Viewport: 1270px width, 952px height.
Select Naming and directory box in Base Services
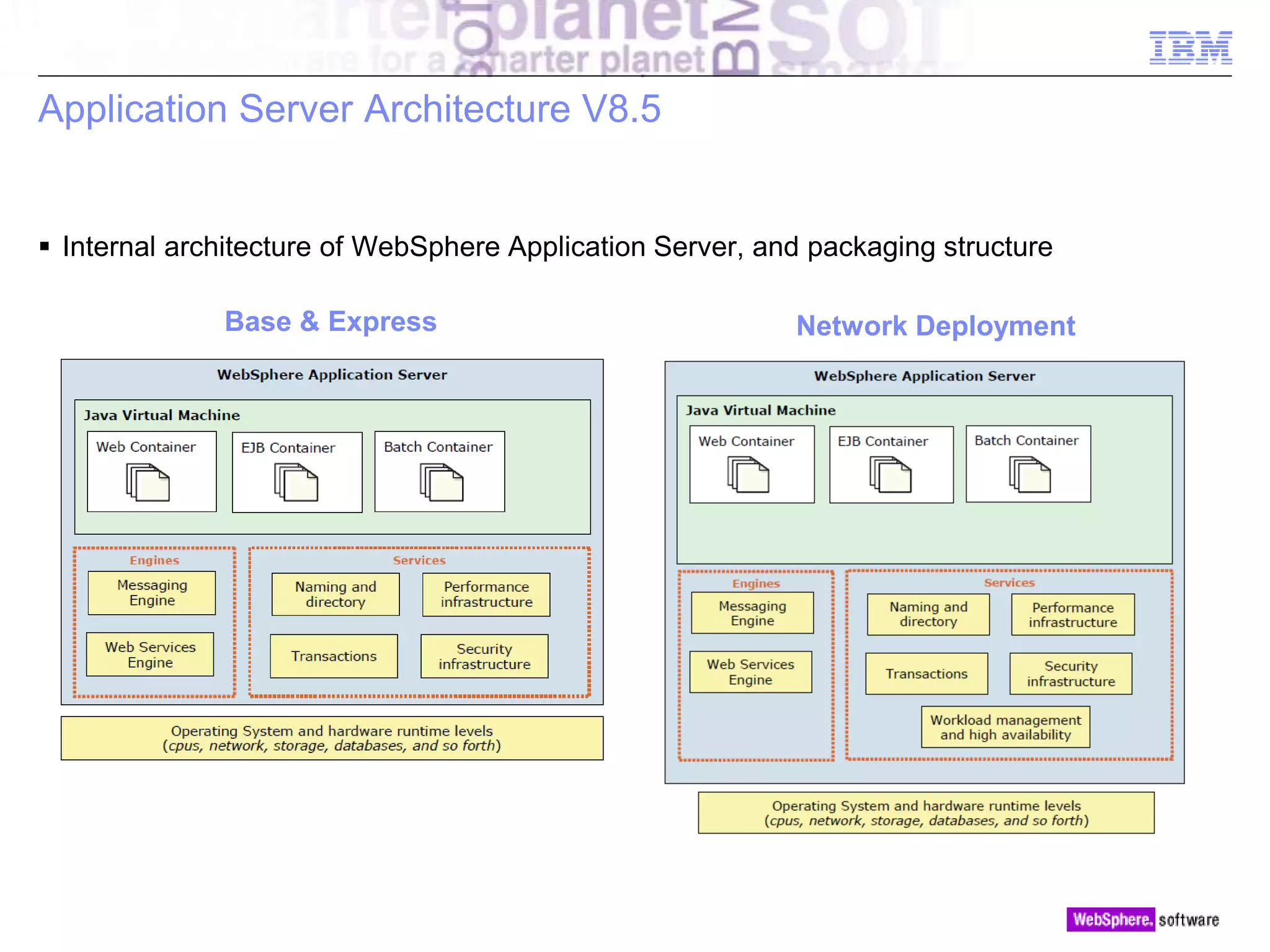click(x=335, y=594)
